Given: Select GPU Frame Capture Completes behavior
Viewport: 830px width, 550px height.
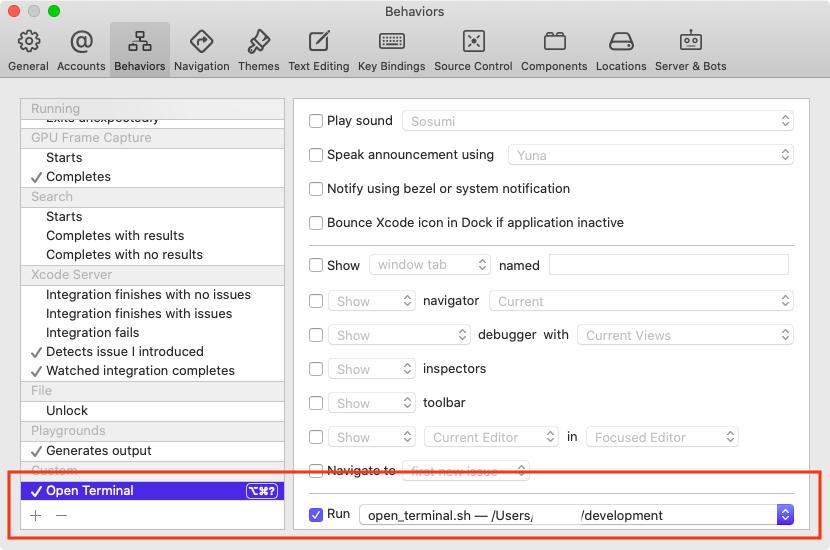Looking at the screenshot, I should tap(152, 177).
